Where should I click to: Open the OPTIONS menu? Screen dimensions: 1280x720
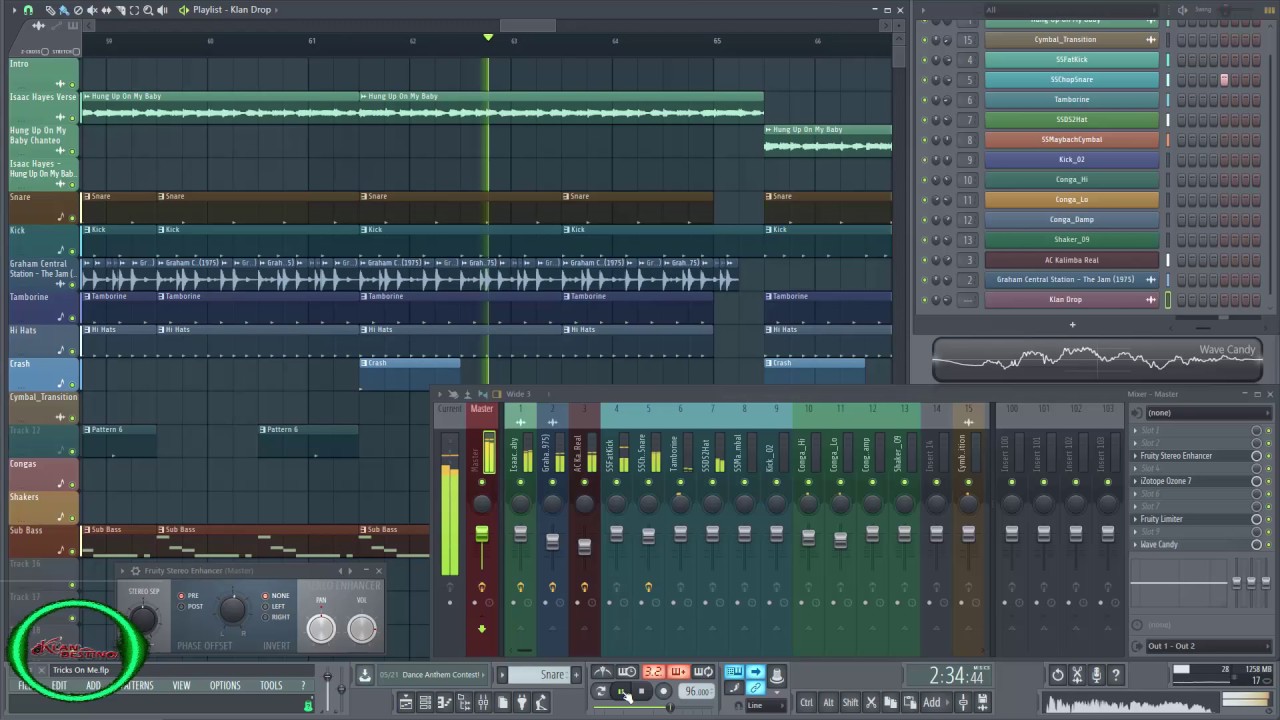pyautogui.click(x=225, y=686)
